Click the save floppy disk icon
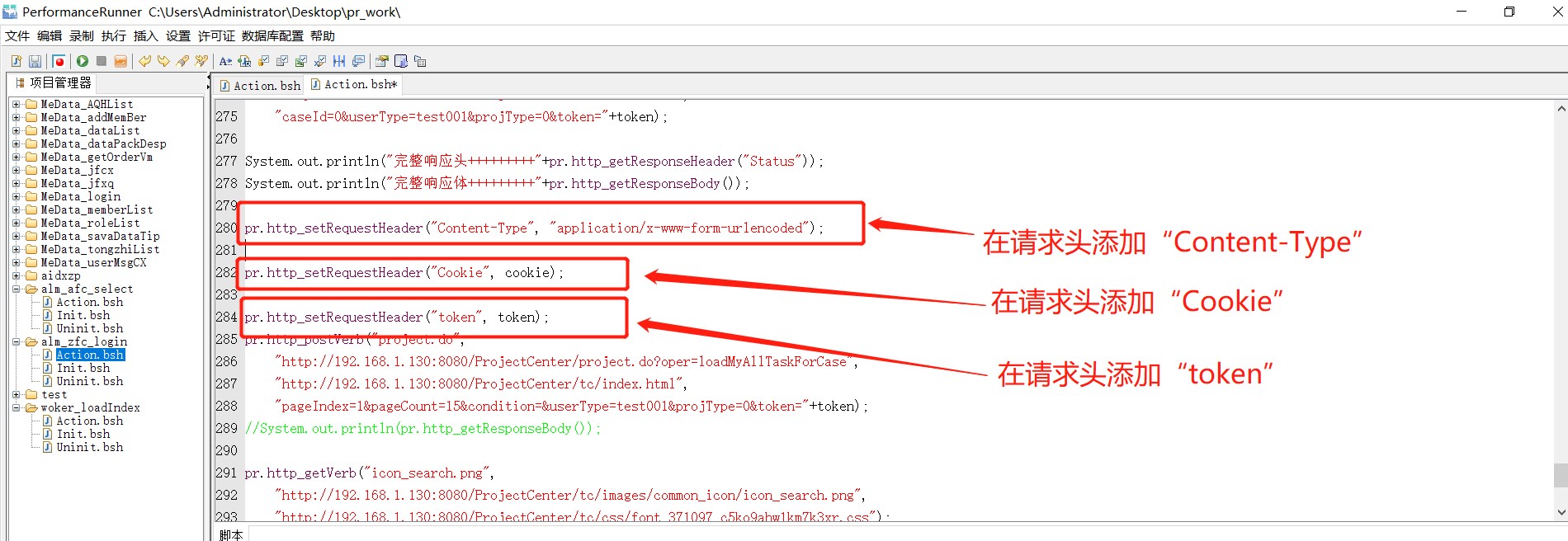 coord(35,61)
